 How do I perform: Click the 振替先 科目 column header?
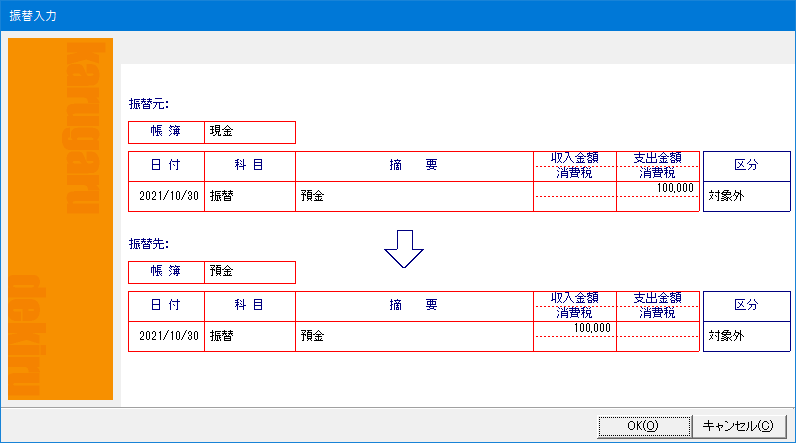(250, 305)
